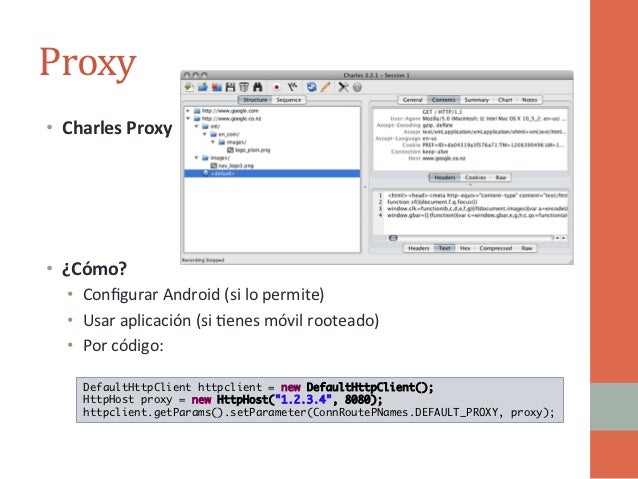638x479 pixels.
Task: Select the Raw tab in the response pane
Action: point(527,248)
